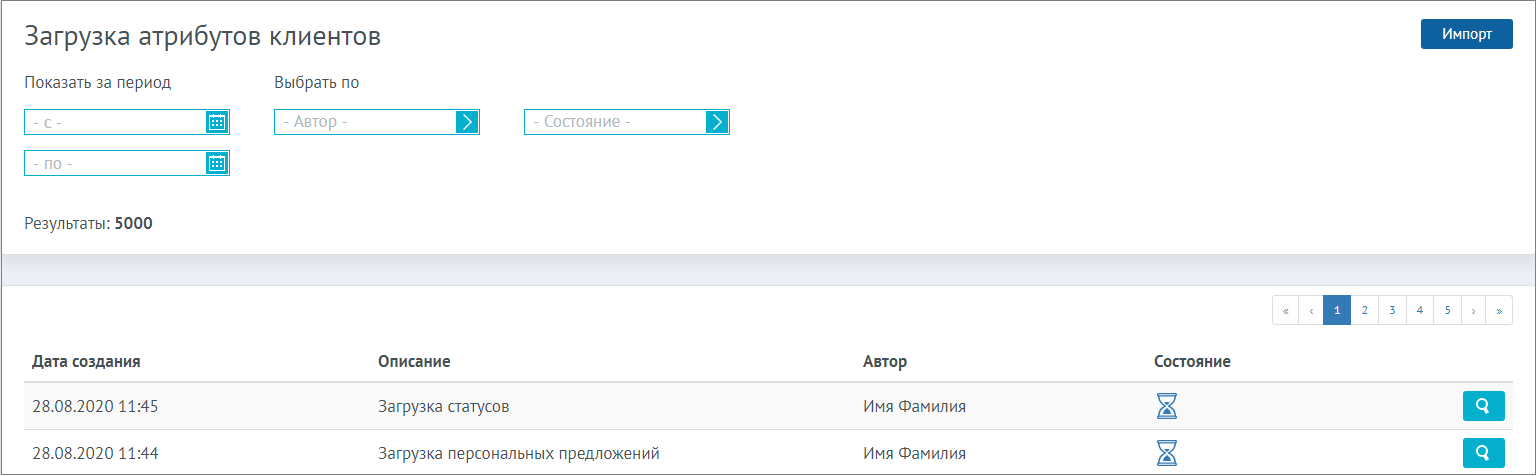The height and width of the screenshot is (476, 1536).
Task: Focus the start date 'с' input field
Action: (116, 122)
